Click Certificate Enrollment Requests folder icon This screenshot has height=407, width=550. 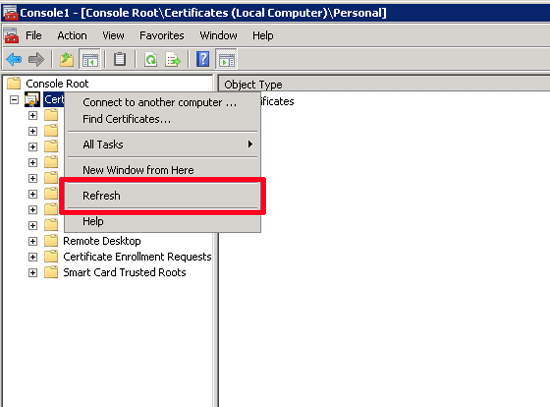51,257
